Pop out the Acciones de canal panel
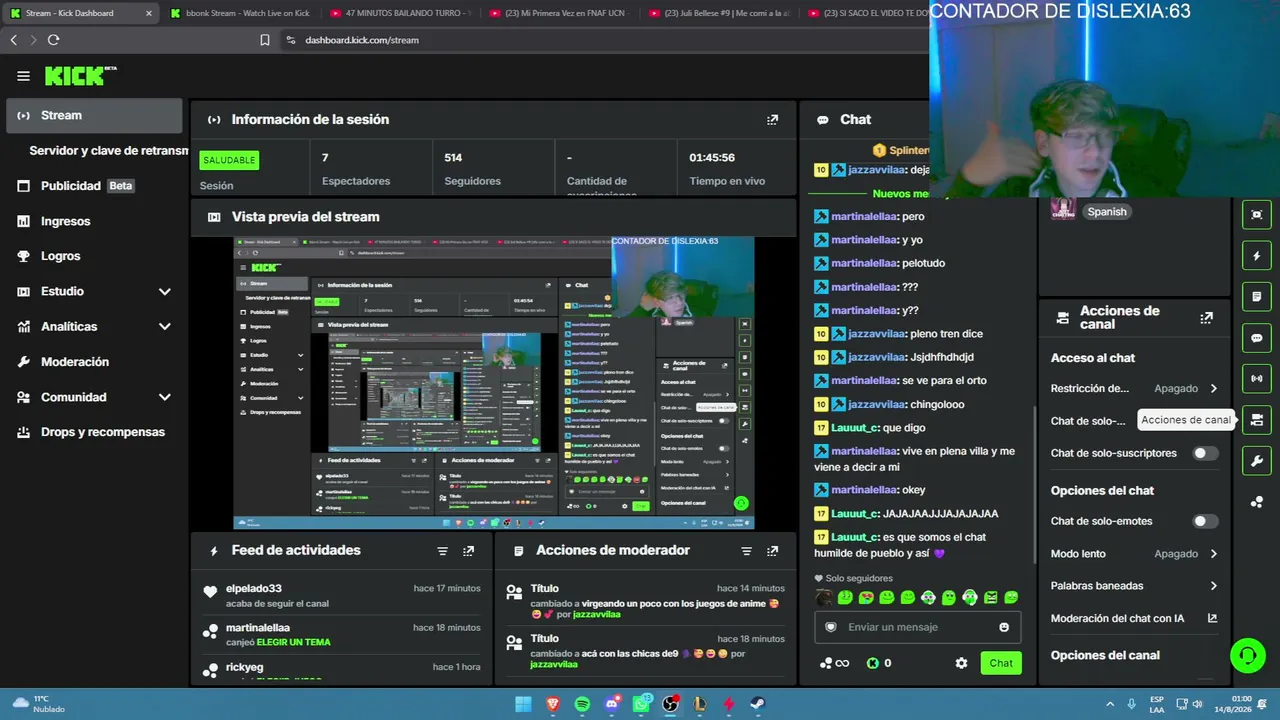Screen dimensions: 1280x720 1206,318
